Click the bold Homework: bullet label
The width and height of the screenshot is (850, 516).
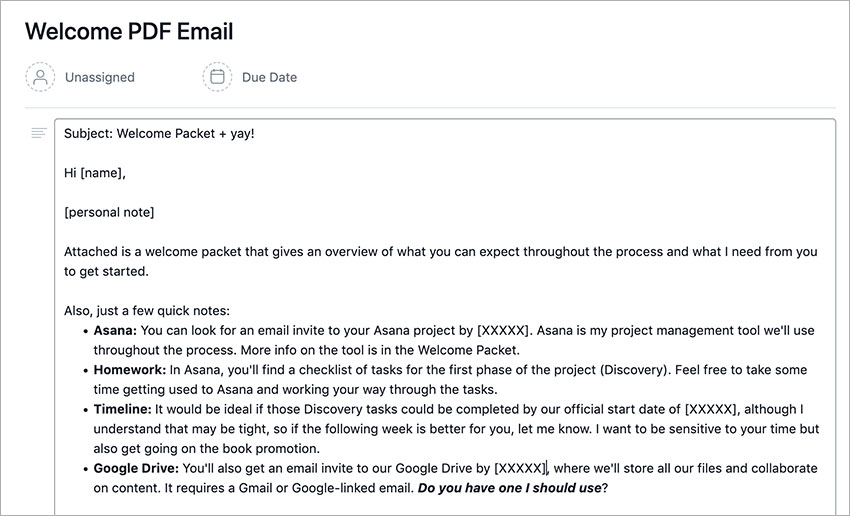coord(130,370)
